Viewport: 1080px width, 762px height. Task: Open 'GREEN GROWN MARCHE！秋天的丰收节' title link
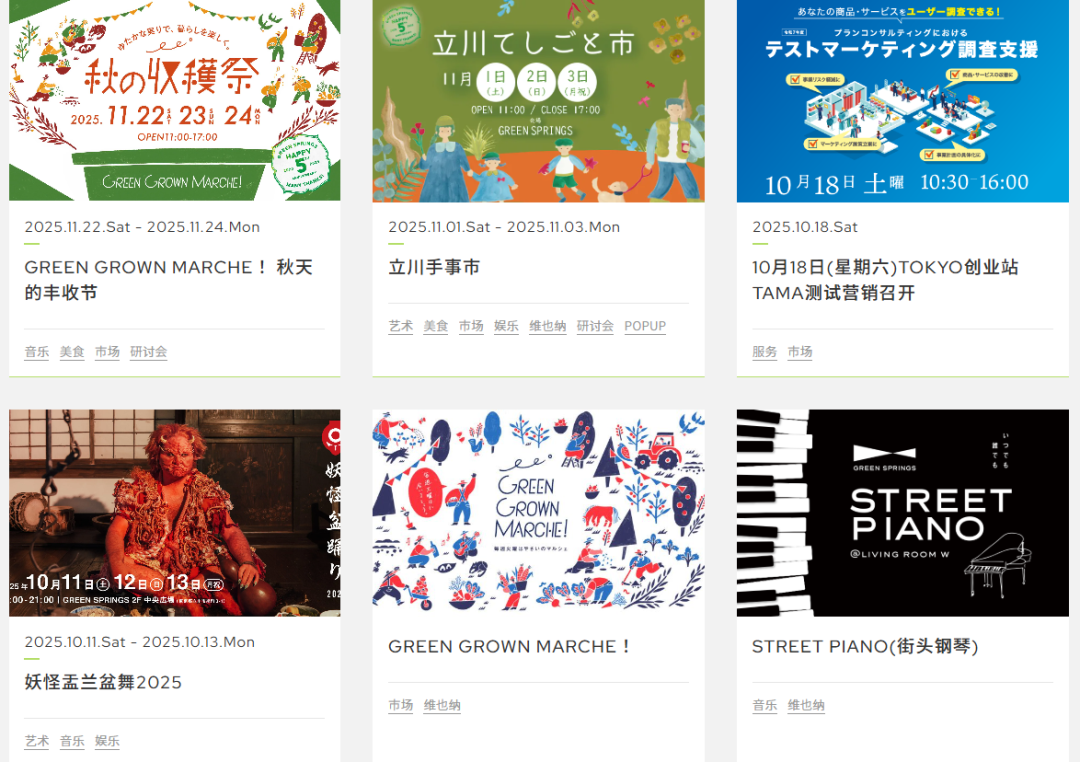tap(169, 280)
